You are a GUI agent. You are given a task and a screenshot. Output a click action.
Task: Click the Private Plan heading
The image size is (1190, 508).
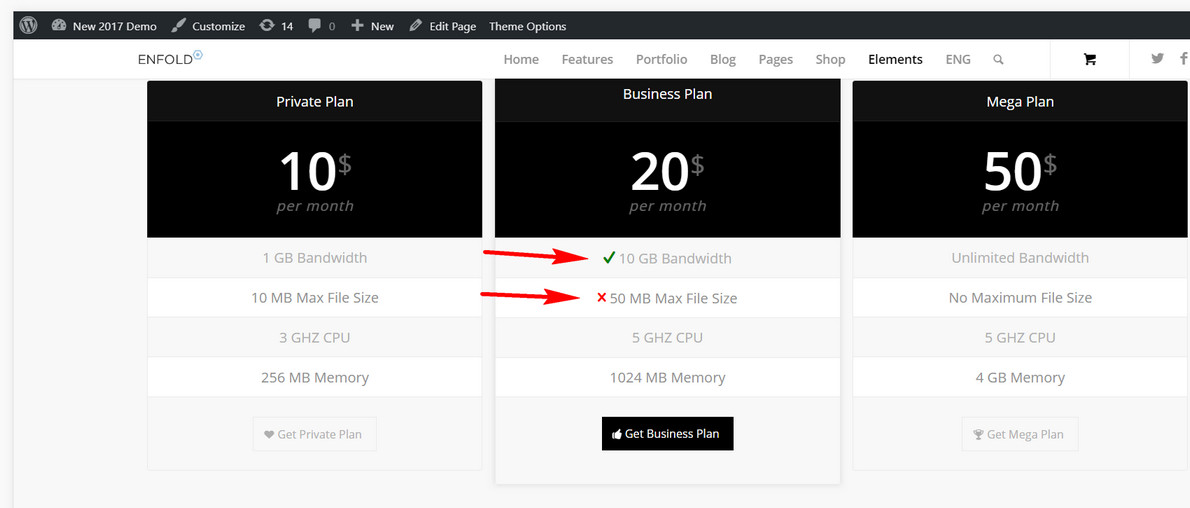pyautogui.click(x=314, y=101)
